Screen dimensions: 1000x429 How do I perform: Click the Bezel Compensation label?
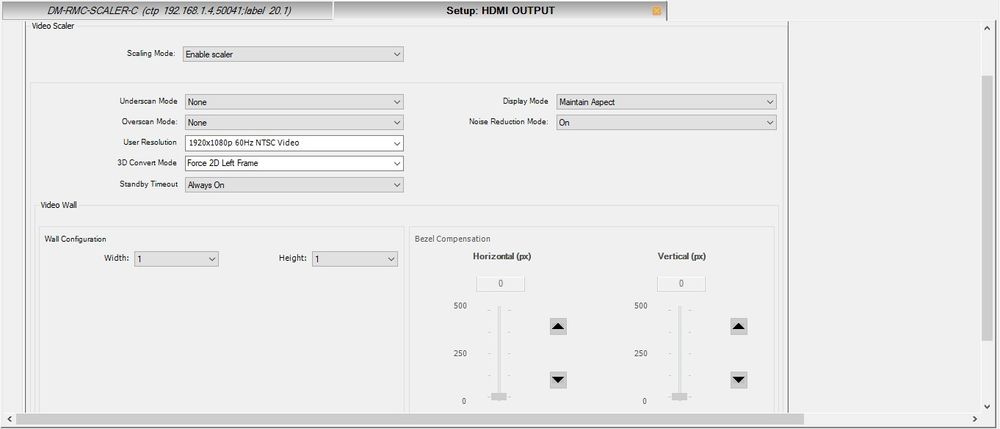(452, 239)
